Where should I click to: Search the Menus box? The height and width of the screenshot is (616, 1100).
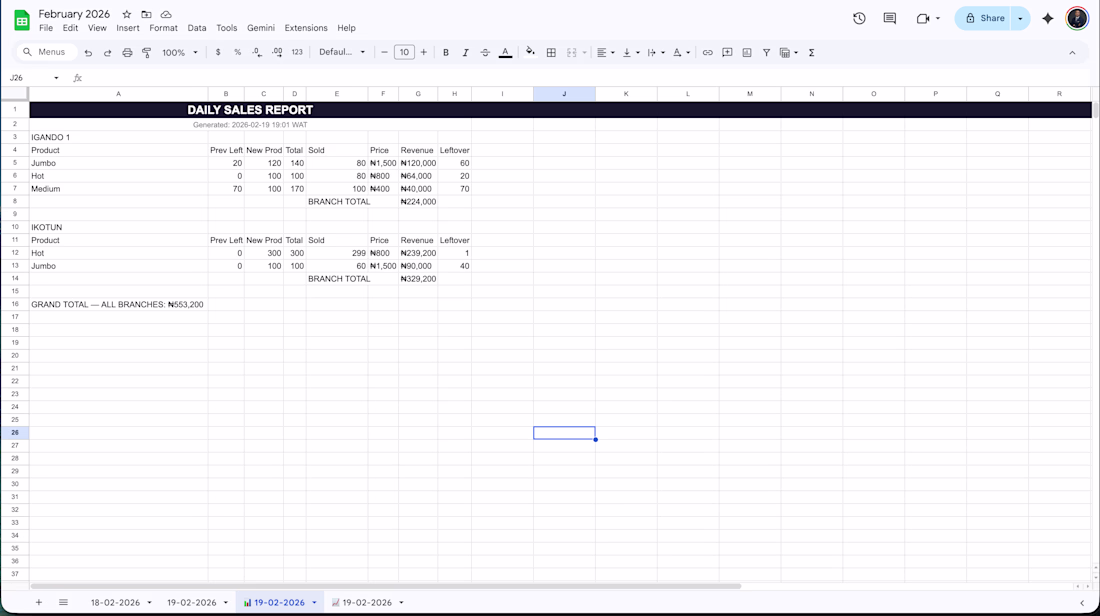(x=46, y=53)
